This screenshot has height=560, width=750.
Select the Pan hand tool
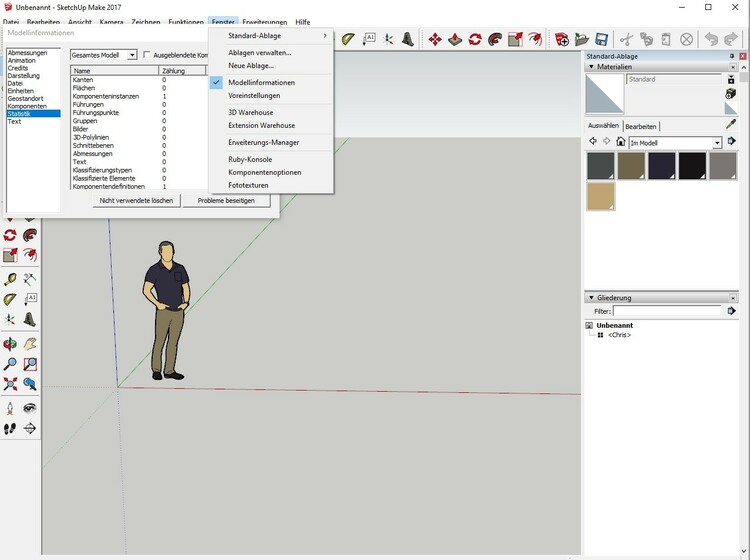pyautogui.click(x=30, y=344)
